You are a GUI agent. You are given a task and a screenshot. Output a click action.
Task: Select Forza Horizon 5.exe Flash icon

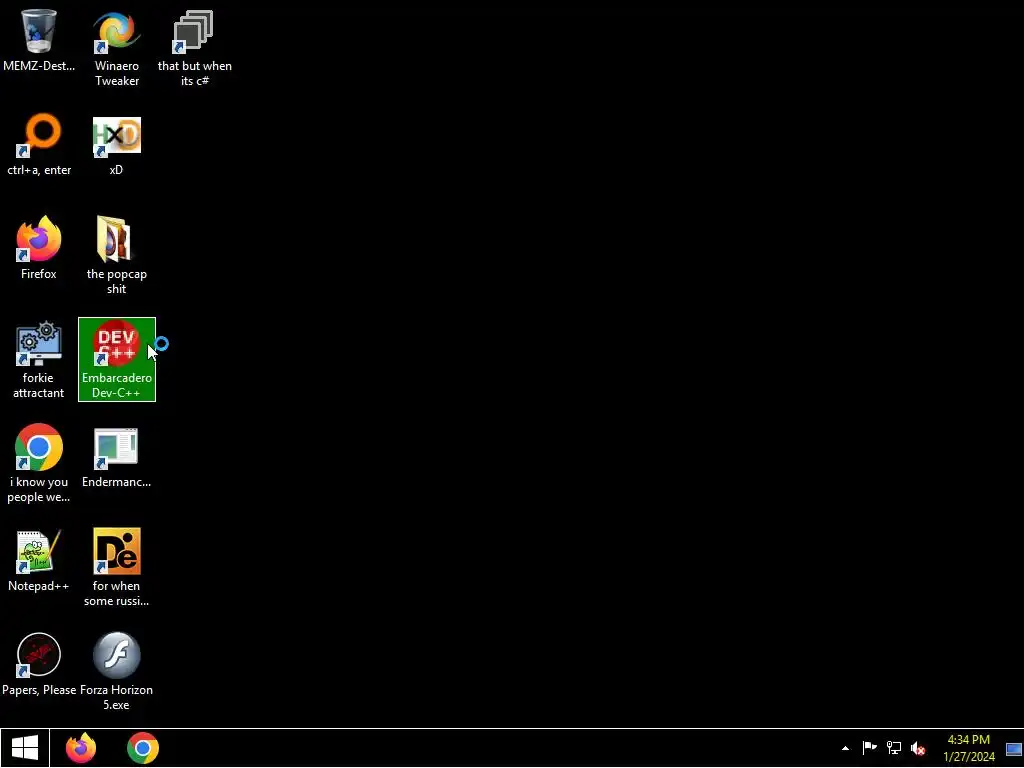116,671
